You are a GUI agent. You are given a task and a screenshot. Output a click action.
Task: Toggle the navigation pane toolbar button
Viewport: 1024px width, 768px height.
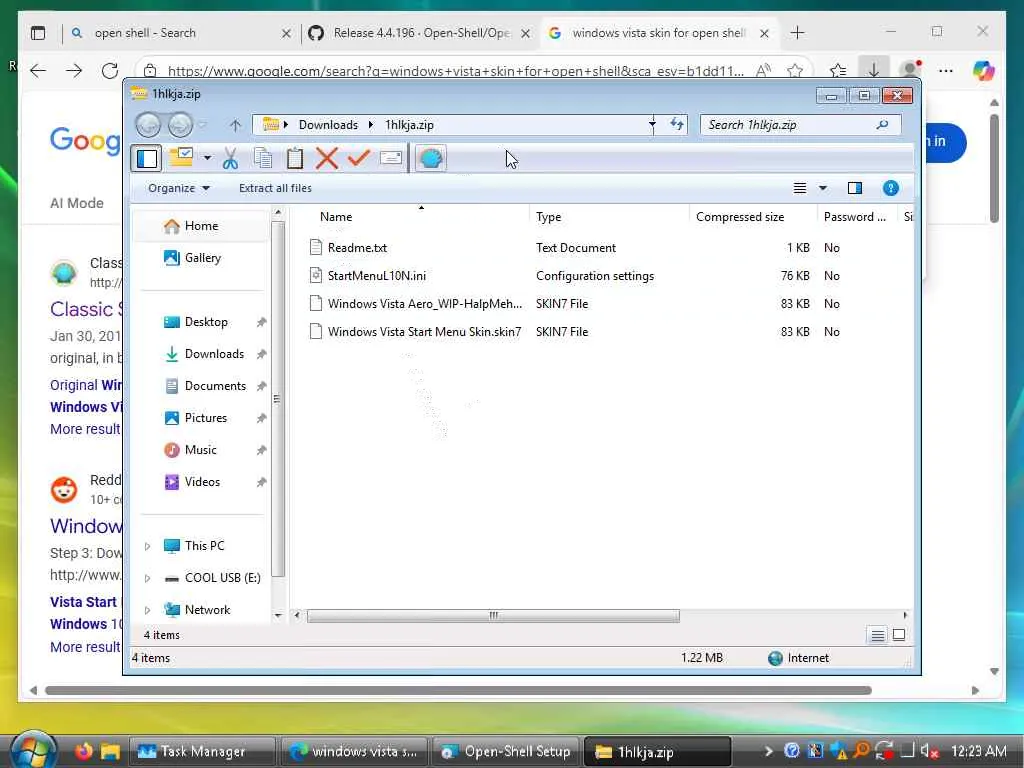(x=146, y=159)
